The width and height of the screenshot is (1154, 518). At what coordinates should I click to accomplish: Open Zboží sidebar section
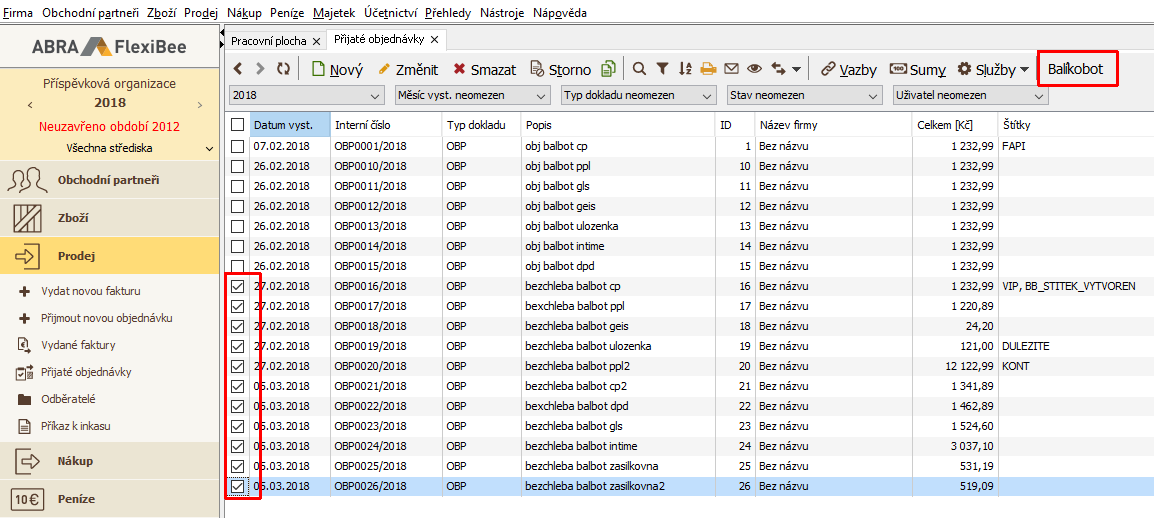click(x=110, y=218)
